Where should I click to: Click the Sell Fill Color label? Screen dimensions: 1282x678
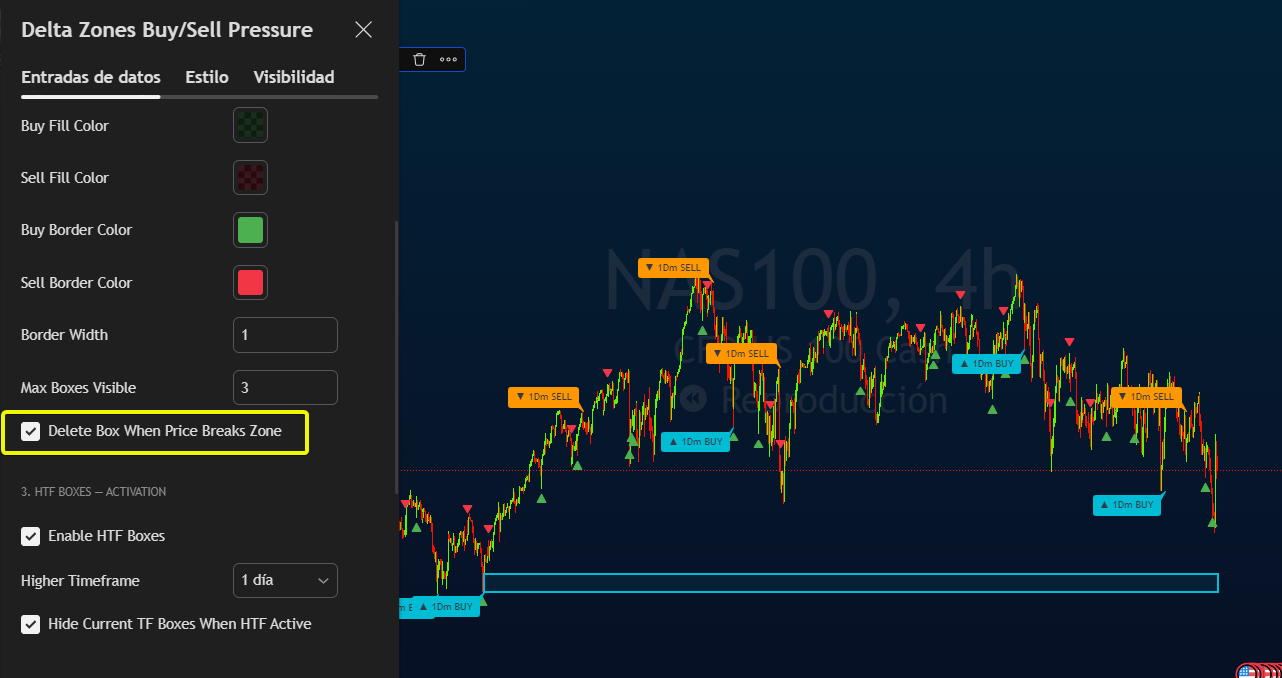(x=65, y=178)
